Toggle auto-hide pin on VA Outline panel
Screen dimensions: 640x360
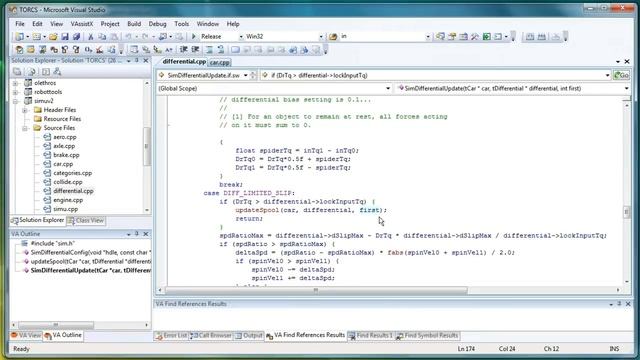137,234
